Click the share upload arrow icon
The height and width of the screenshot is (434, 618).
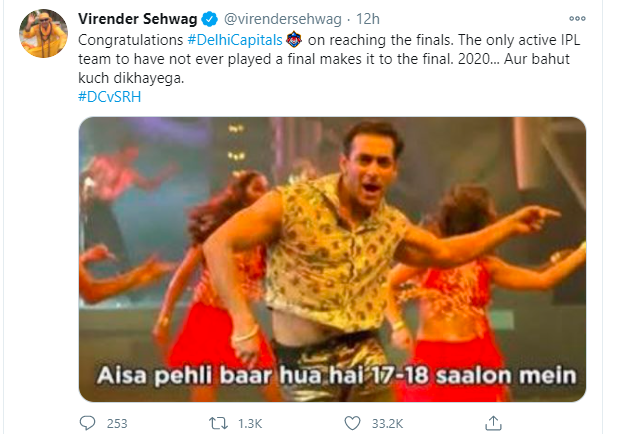(493, 423)
